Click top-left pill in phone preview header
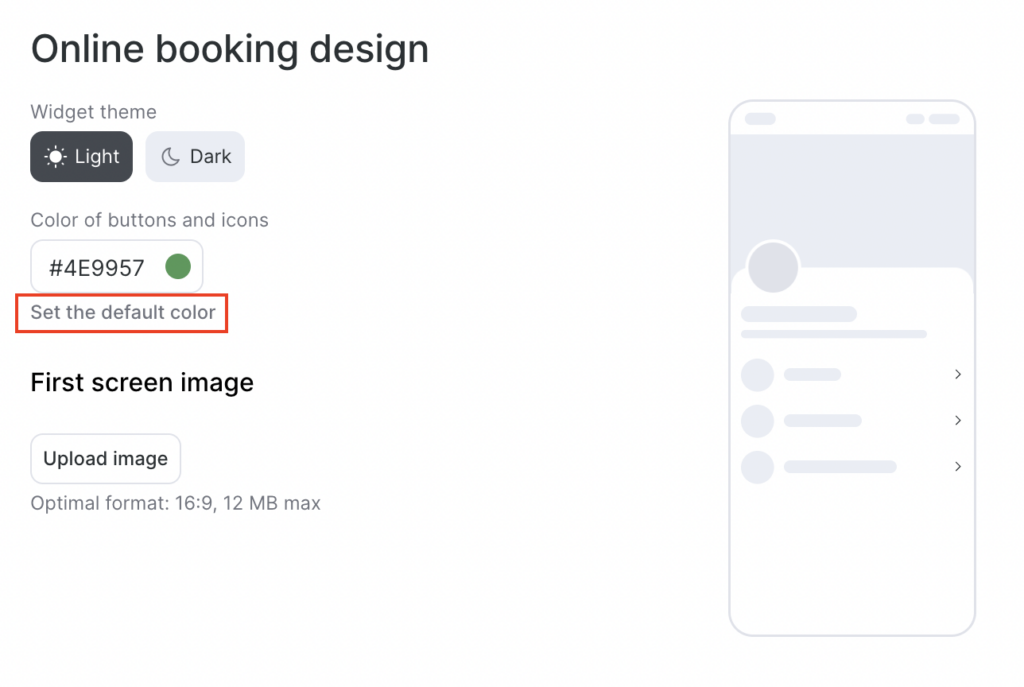This screenshot has height=687, width=1024. click(x=761, y=119)
